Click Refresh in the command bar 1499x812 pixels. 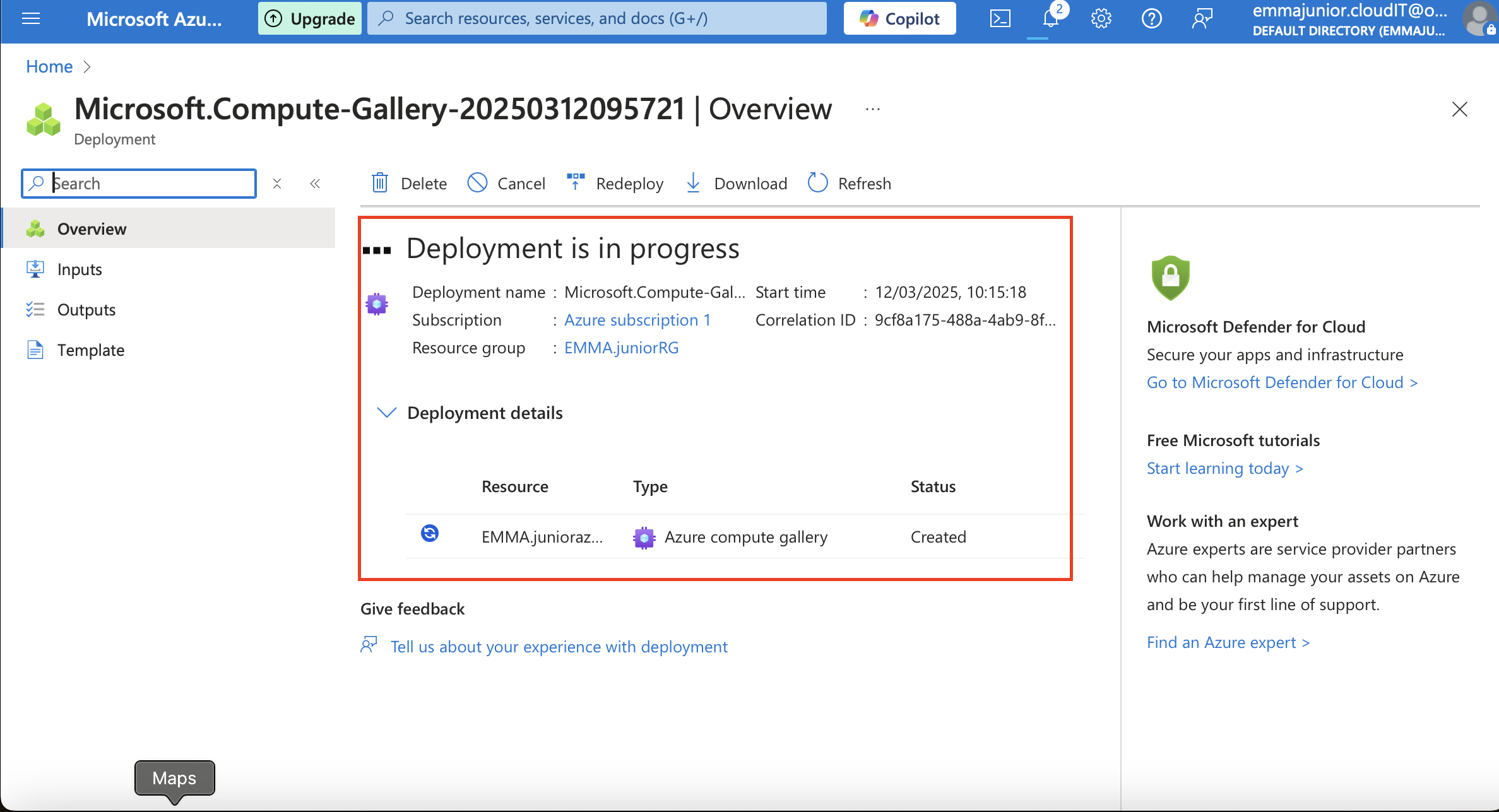pyautogui.click(x=850, y=184)
